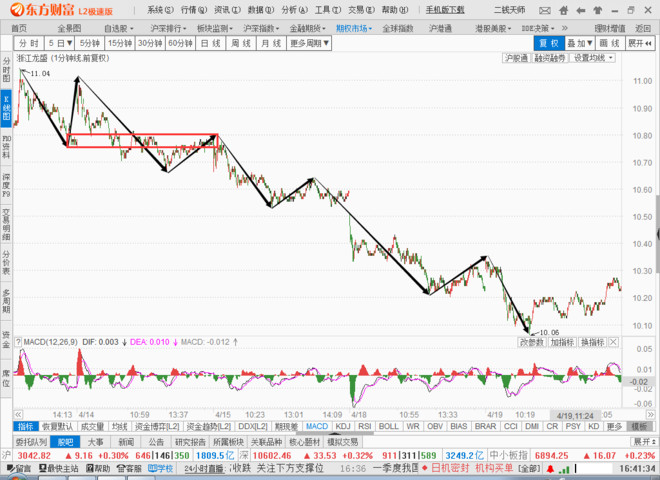Open the mail envelope icon in title bar

pos(545,11)
